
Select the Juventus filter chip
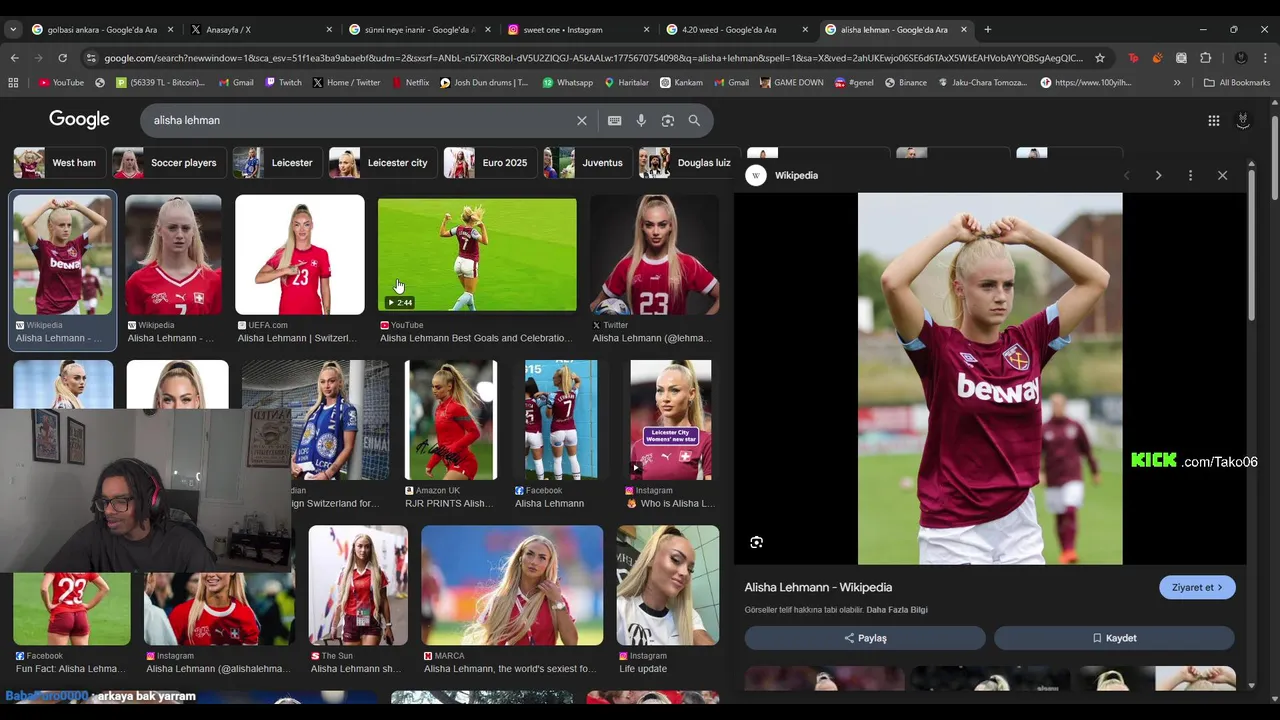point(587,163)
